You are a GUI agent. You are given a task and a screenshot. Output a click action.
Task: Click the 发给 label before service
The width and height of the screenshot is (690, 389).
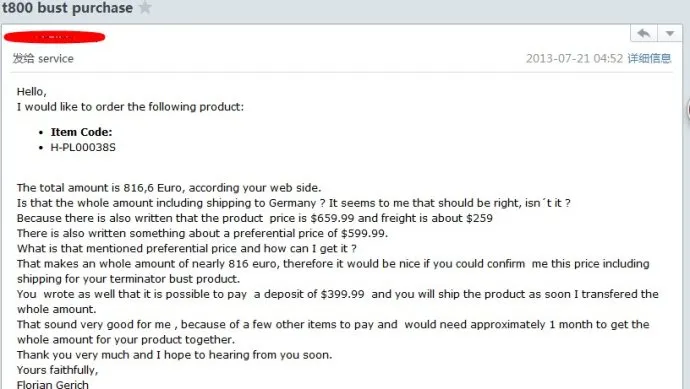23,59
